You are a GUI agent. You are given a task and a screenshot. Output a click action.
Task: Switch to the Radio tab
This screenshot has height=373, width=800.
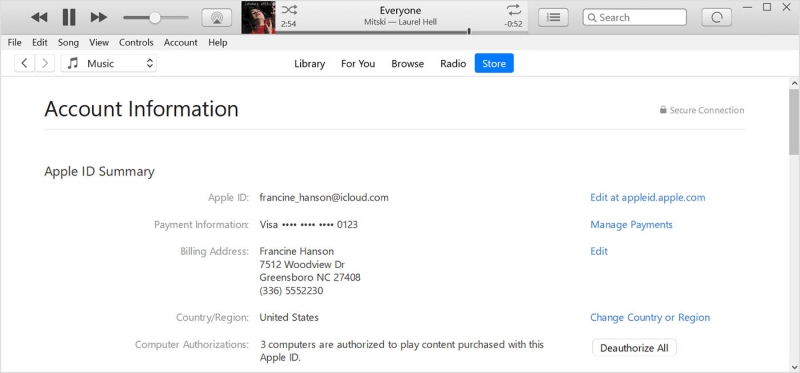[453, 64]
